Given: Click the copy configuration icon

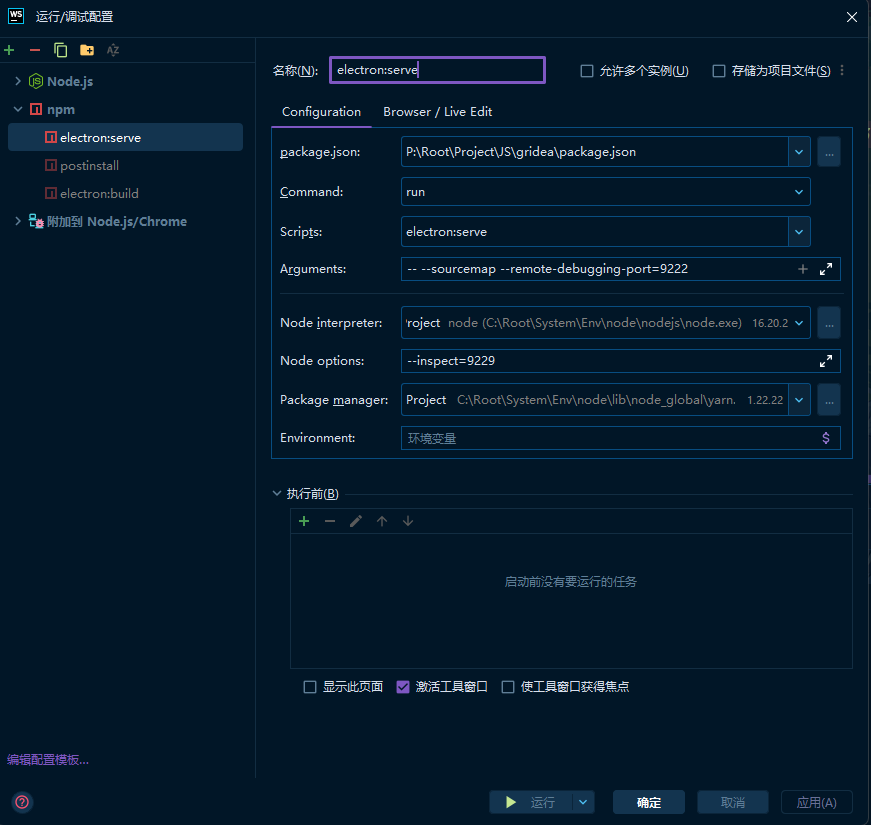Looking at the screenshot, I should click(x=61, y=50).
